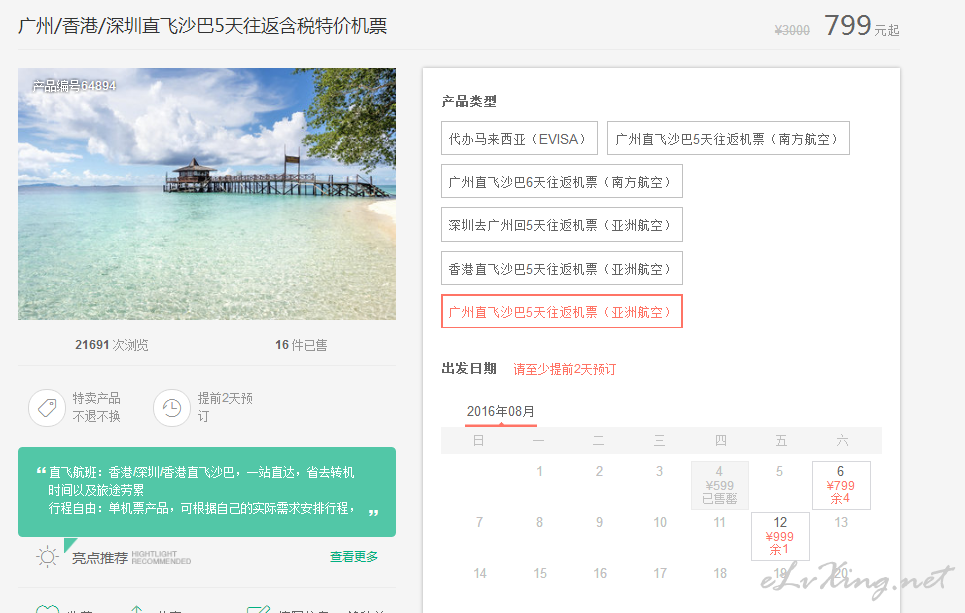Select August 6 departure at ¥799
Image resolution: width=965 pixels, height=613 pixels.
click(x=841, y=485)
